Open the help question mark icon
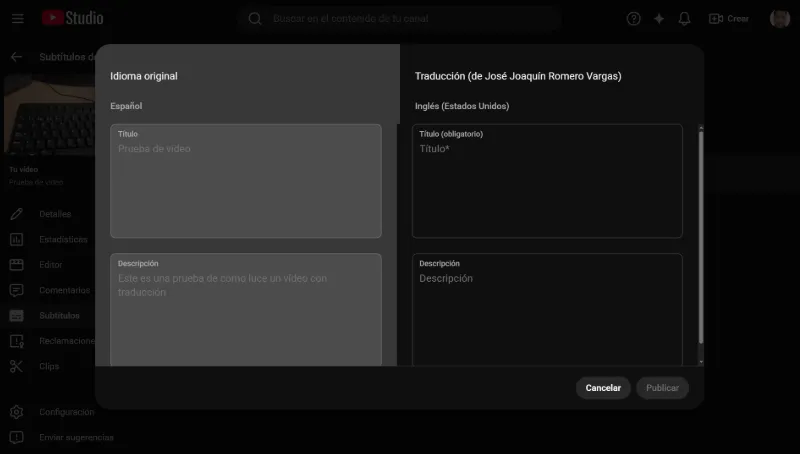This screenshot has width=800, height=454. pos(633,19)
